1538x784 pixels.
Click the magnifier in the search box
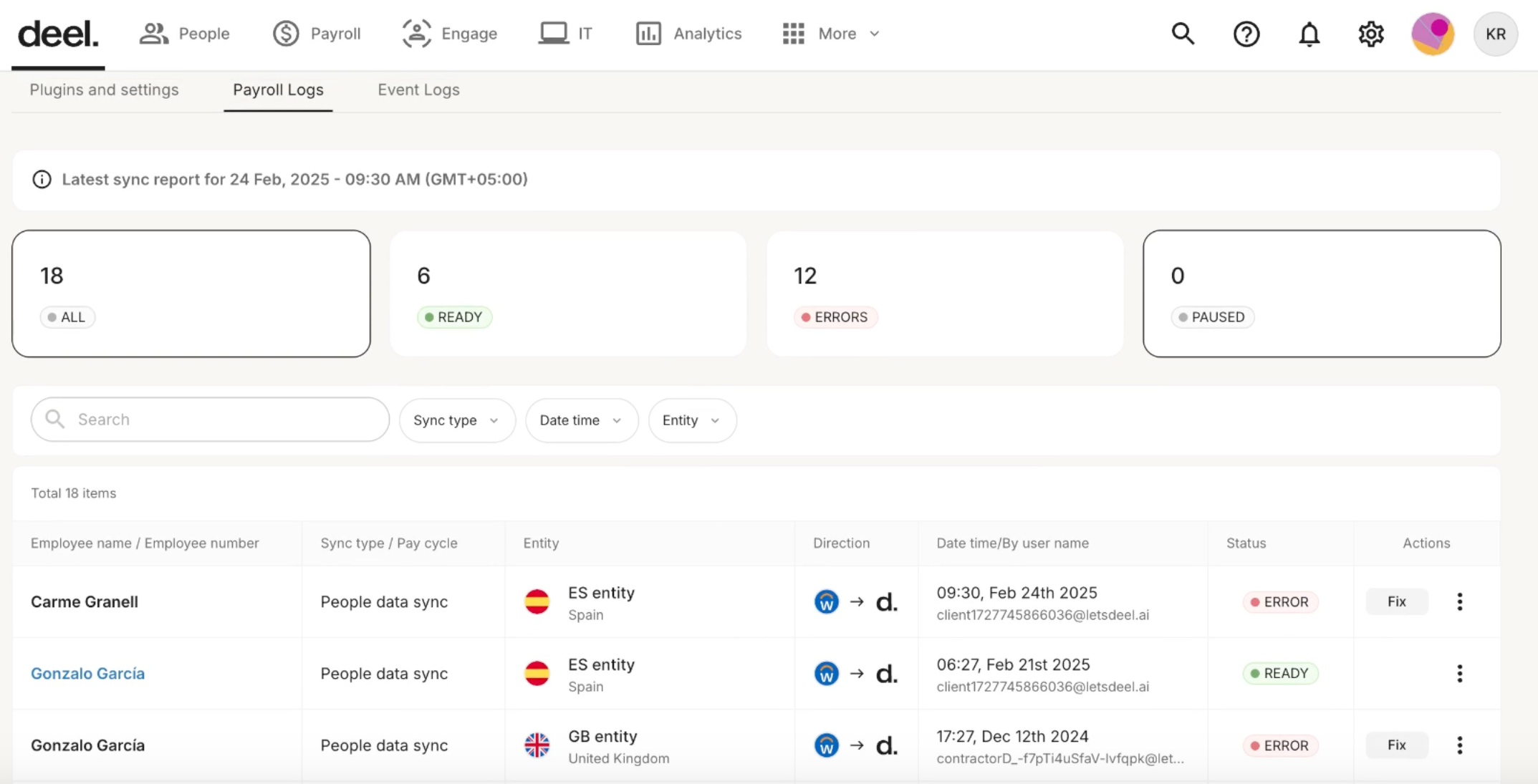point(55,419)
